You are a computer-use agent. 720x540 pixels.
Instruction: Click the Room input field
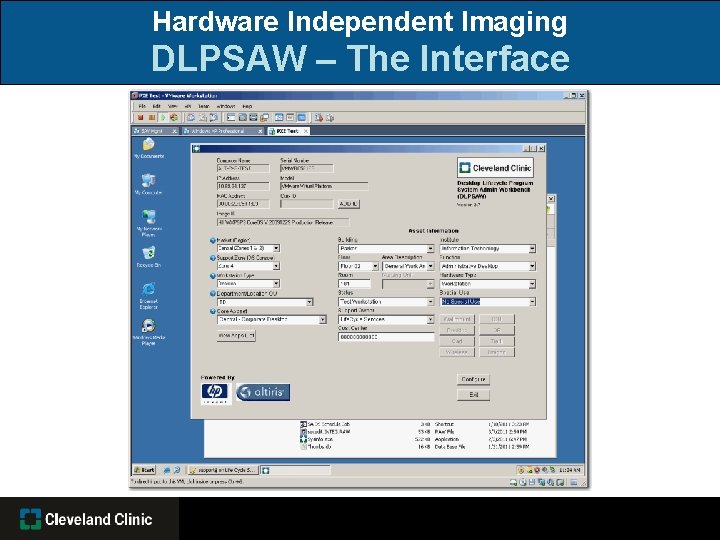click(x=354, y=284)
